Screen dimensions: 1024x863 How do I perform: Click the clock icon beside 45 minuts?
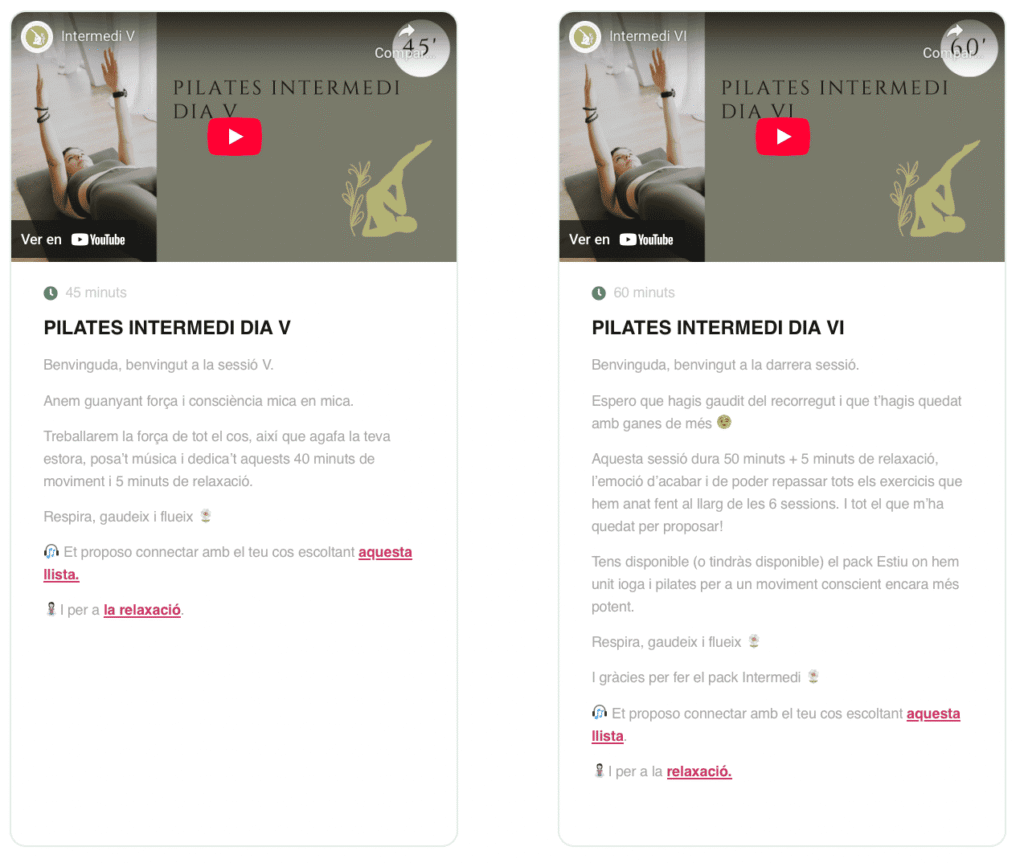point(50,293)
